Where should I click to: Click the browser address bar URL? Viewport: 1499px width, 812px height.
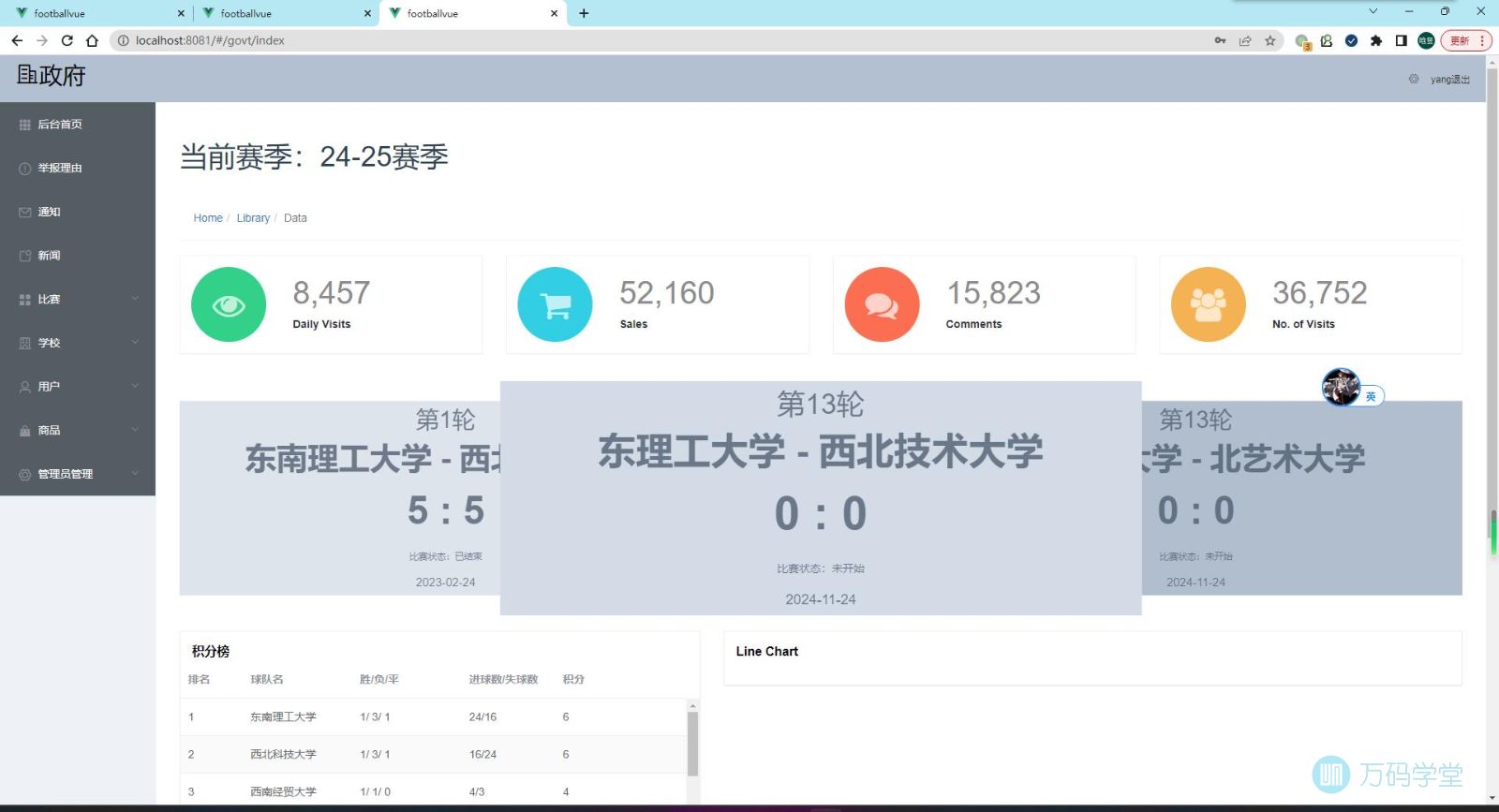point(210,40)
